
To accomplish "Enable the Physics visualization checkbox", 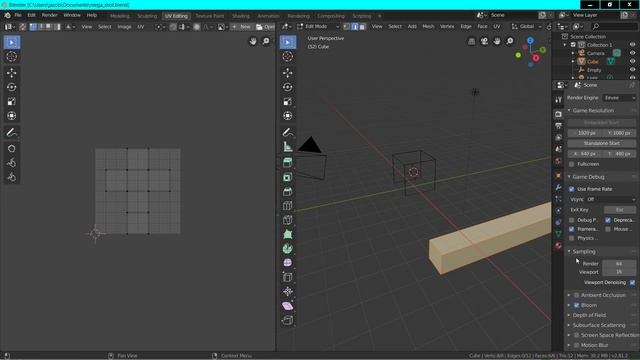I will click(x=571, y=238).
